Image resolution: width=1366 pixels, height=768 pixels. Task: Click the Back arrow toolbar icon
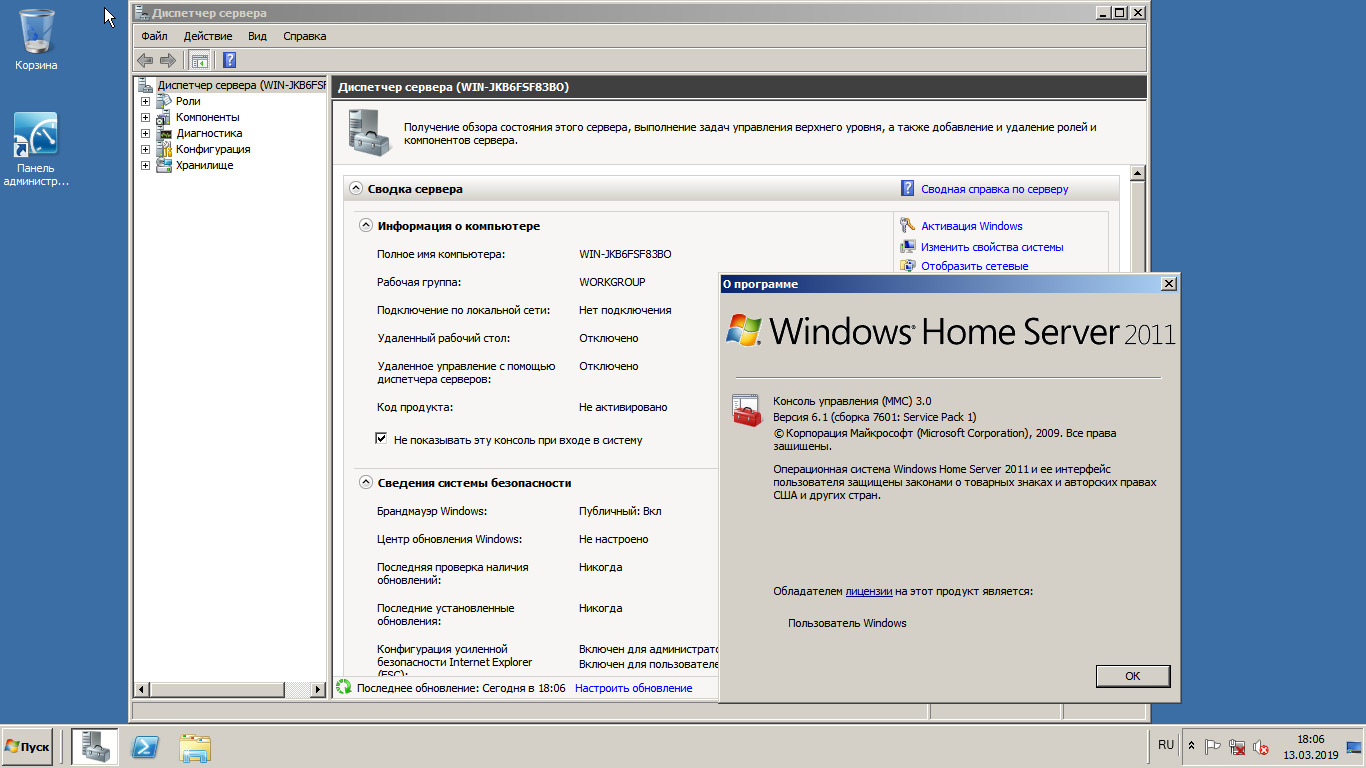(145, 60)
